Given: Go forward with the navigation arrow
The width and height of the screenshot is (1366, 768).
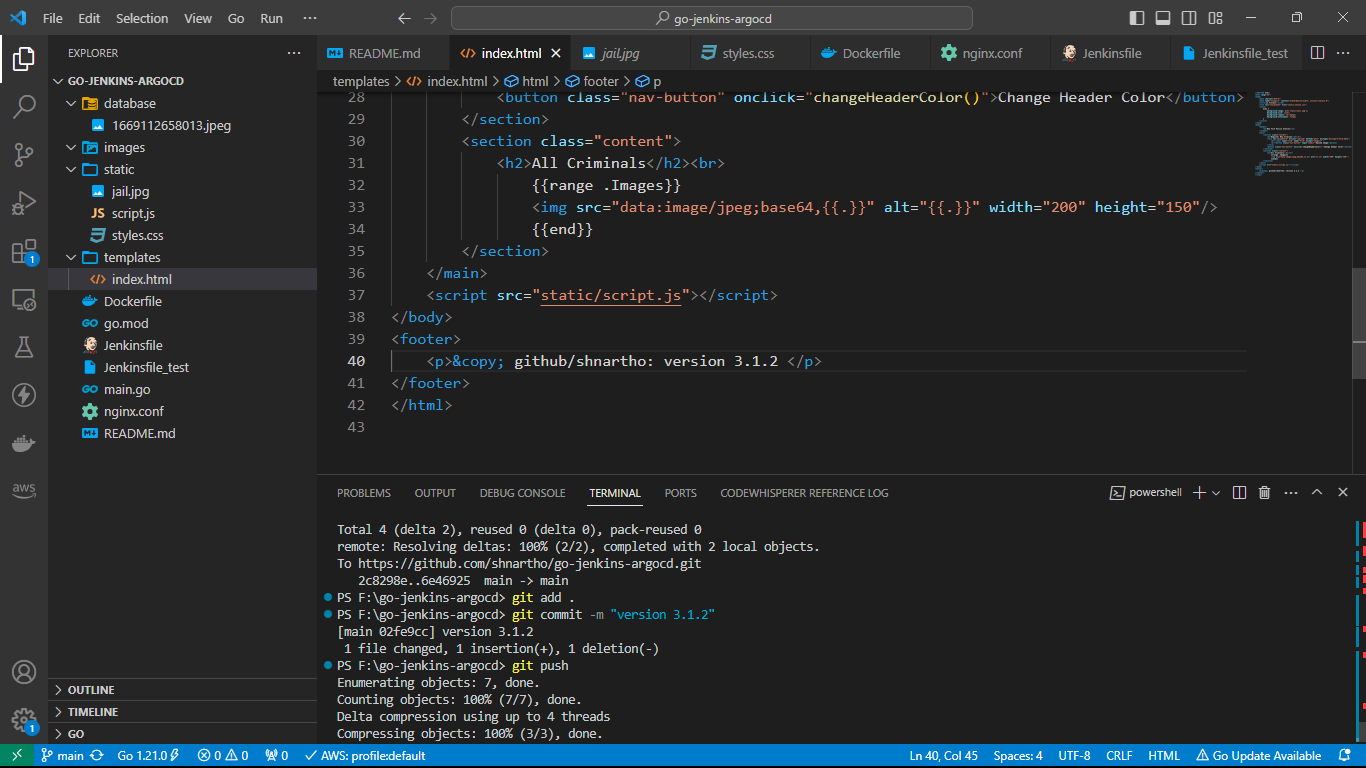Looking at the screenshot, I should pos(431,18).
